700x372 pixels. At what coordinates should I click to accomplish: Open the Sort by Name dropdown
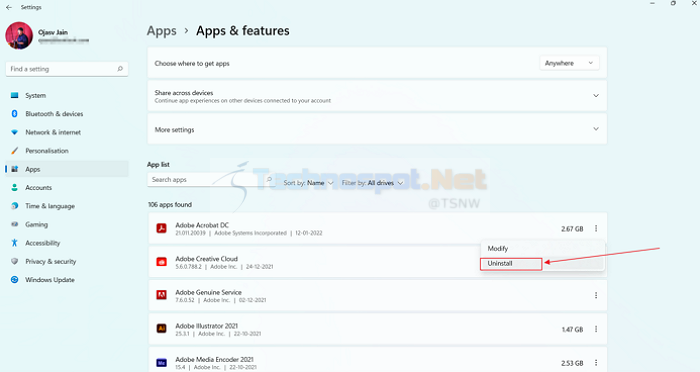pos(308,183)
